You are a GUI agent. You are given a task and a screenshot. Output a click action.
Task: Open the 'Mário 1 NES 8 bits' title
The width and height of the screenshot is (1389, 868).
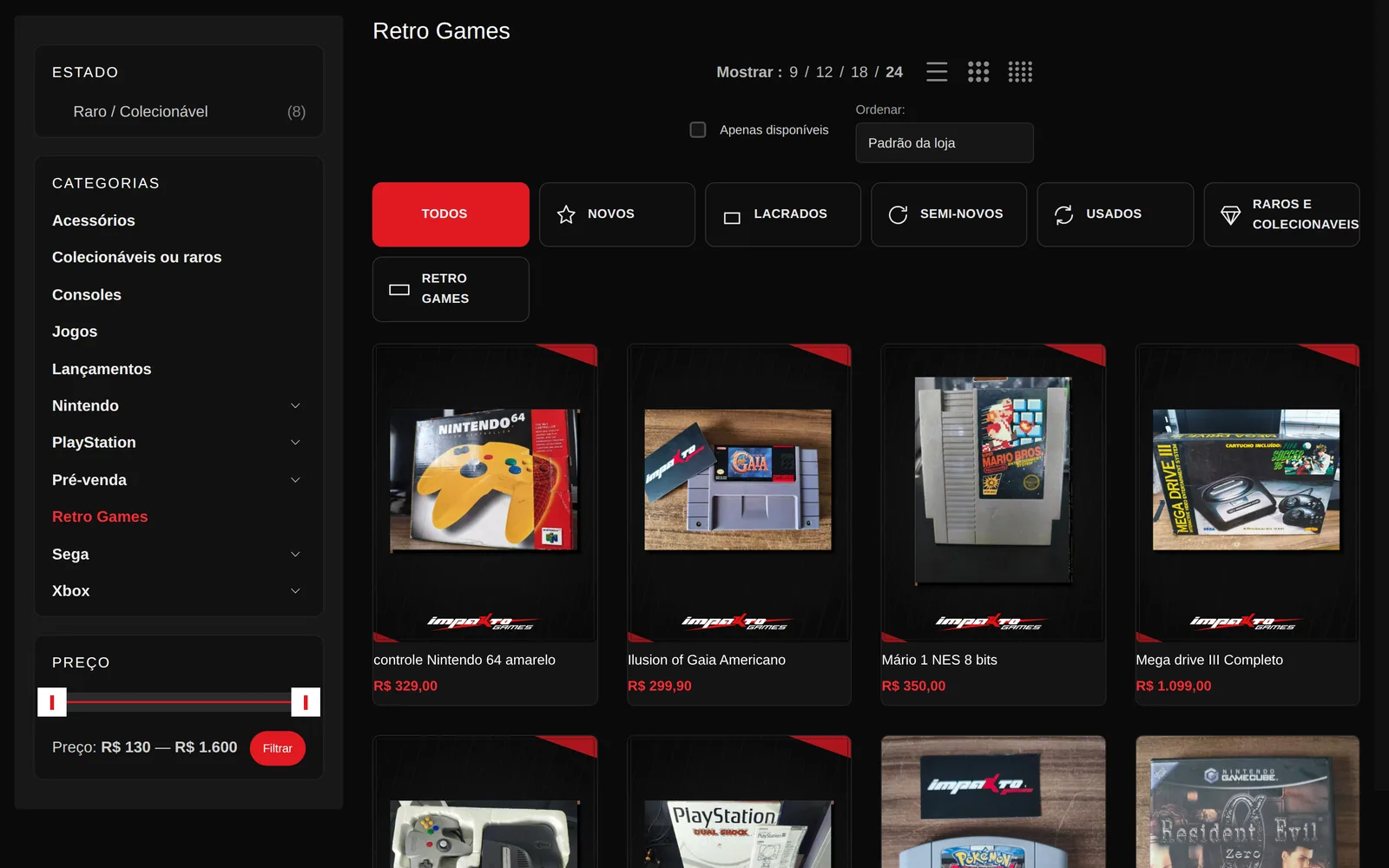click(x=939, y=660)
